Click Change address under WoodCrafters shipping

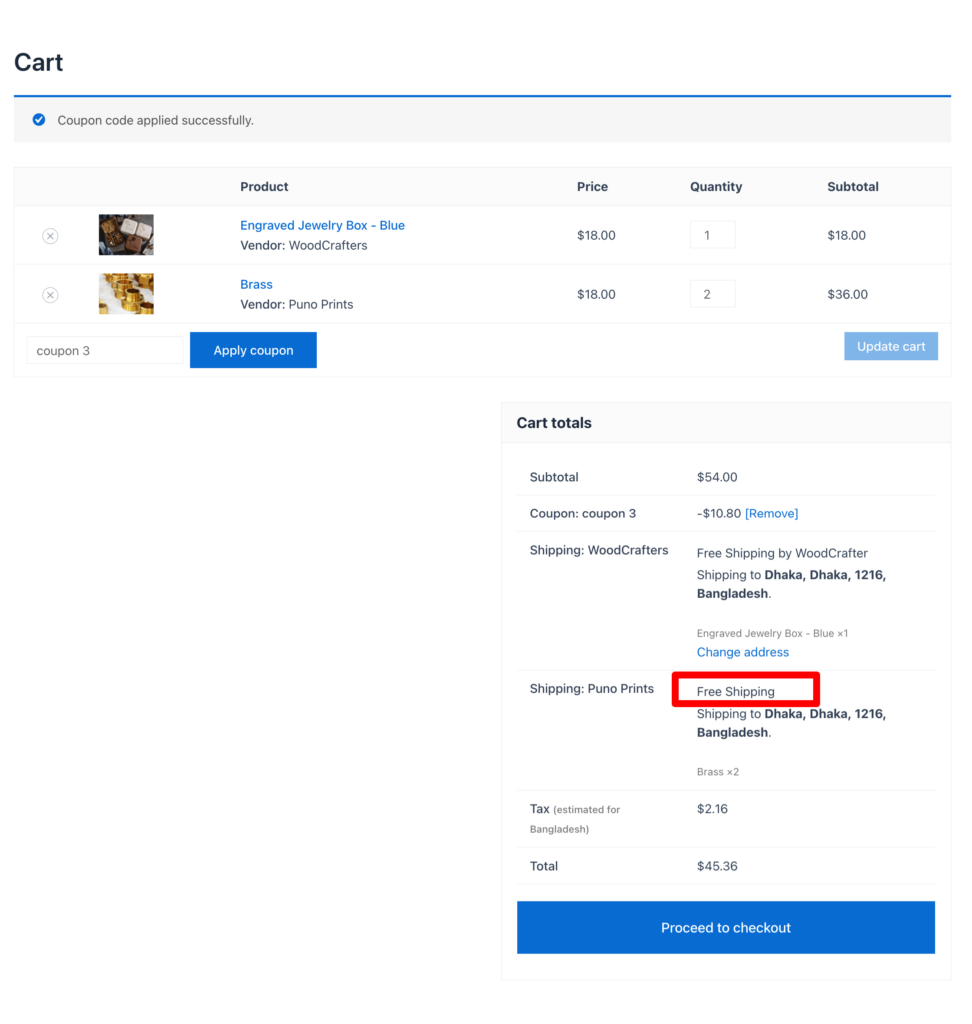[743, 652]
